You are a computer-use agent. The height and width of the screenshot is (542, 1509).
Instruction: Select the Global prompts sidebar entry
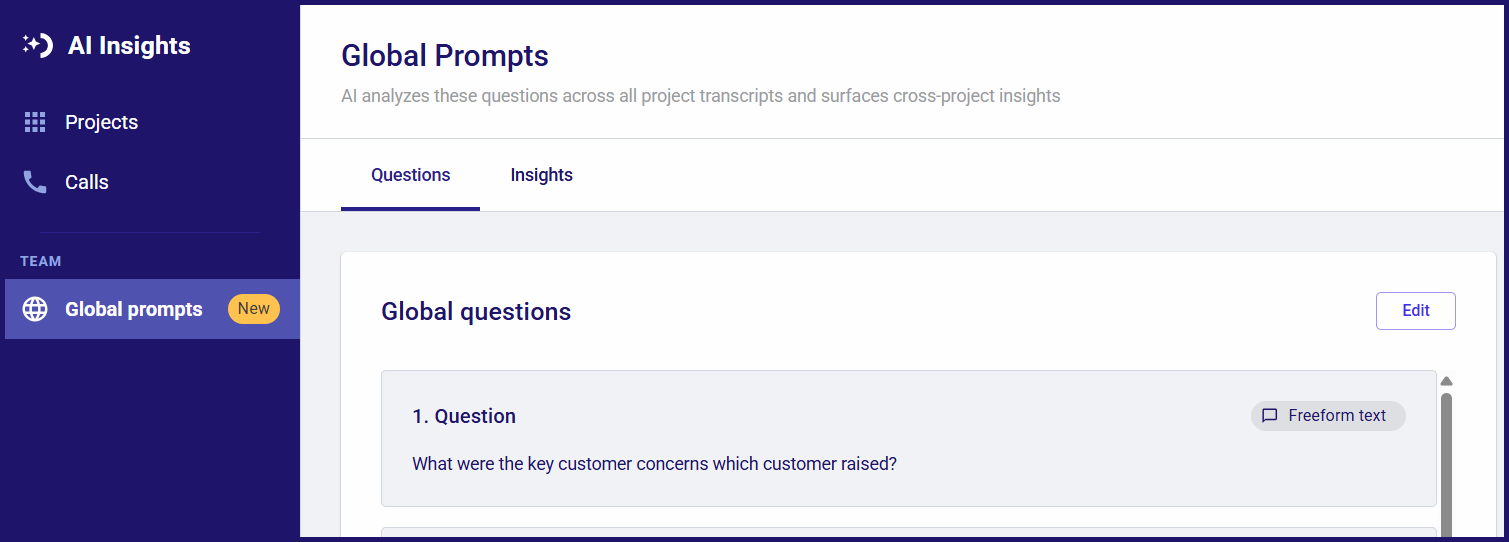point(152,309)
